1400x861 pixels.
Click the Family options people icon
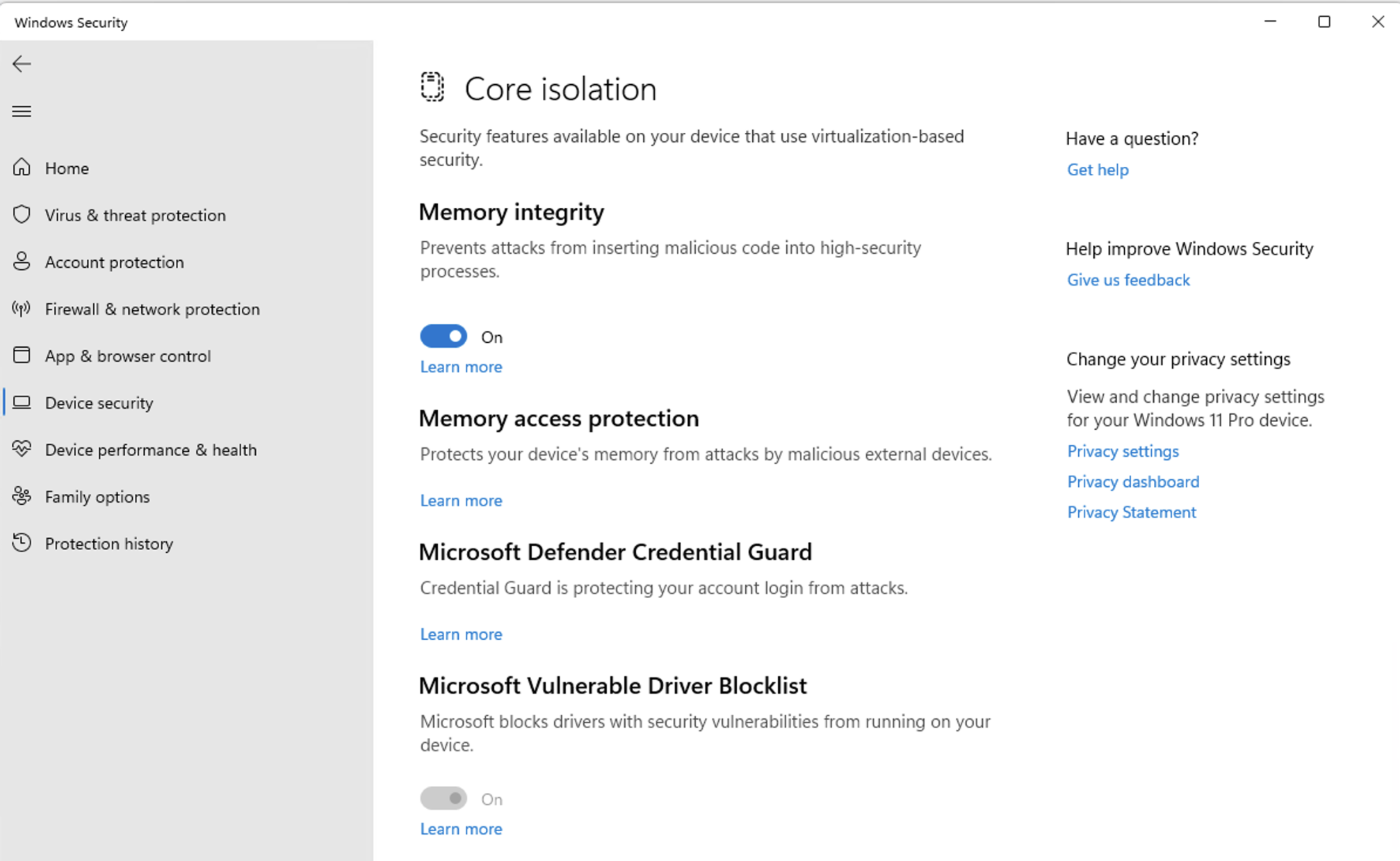(x=22, y=496)
